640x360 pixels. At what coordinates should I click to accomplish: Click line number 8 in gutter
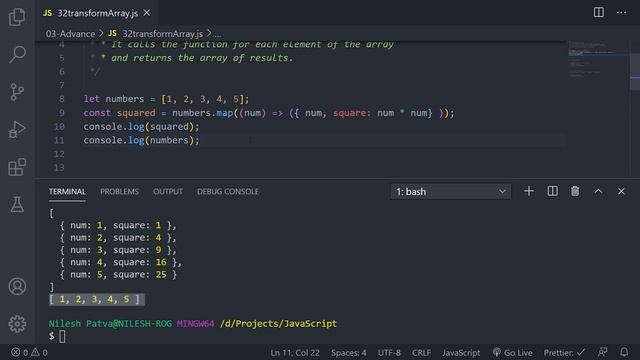point(62,99)
